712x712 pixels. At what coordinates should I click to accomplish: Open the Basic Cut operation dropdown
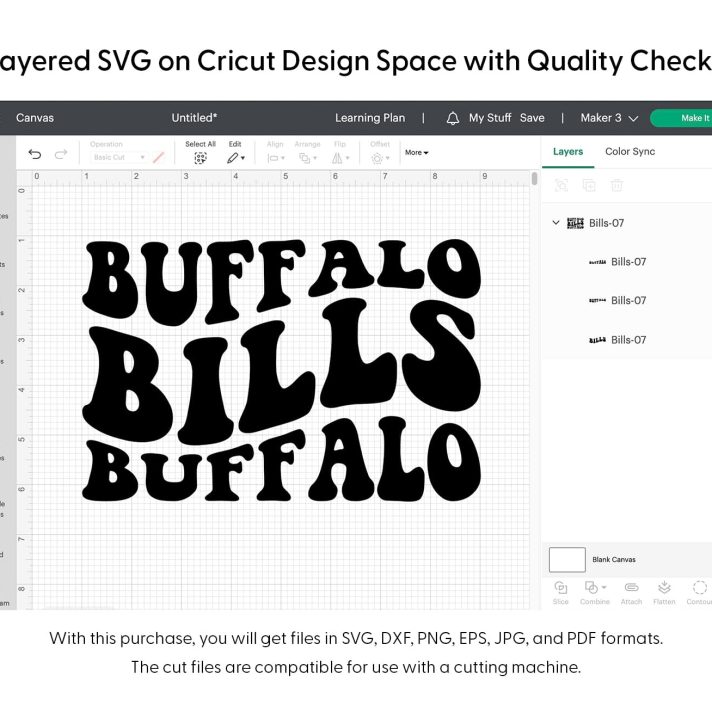(x=119, y=157)
